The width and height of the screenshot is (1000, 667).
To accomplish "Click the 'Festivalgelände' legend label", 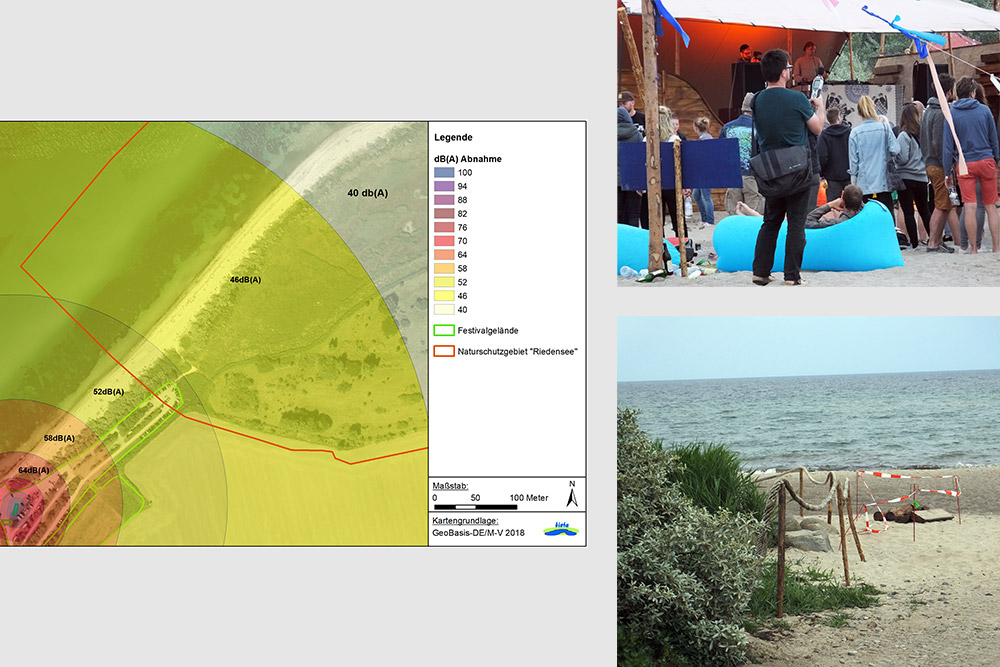I will (x=488, y=330).
